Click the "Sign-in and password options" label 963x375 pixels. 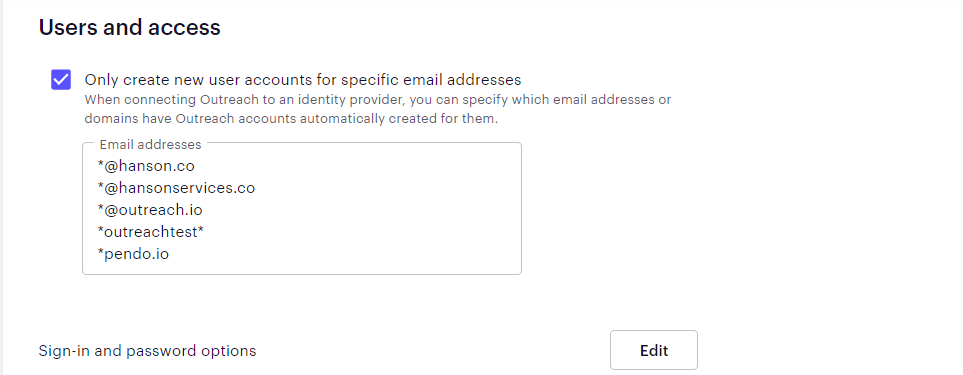click(x=147, y=351)
